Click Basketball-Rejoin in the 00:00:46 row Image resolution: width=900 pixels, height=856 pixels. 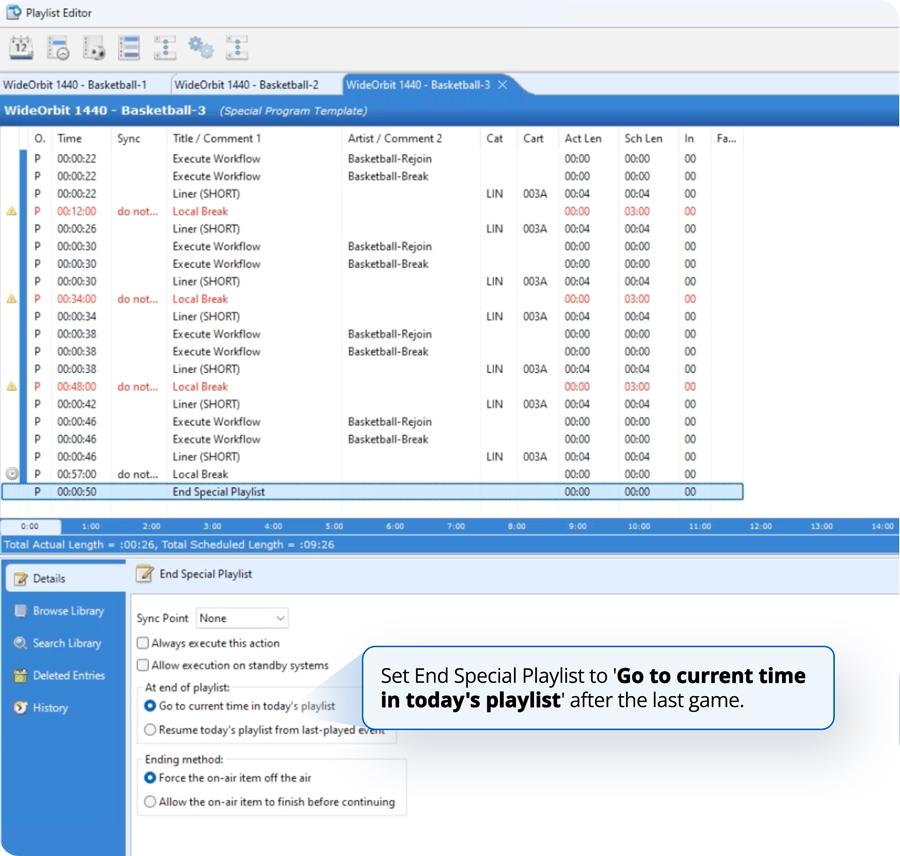click(390, 422)
